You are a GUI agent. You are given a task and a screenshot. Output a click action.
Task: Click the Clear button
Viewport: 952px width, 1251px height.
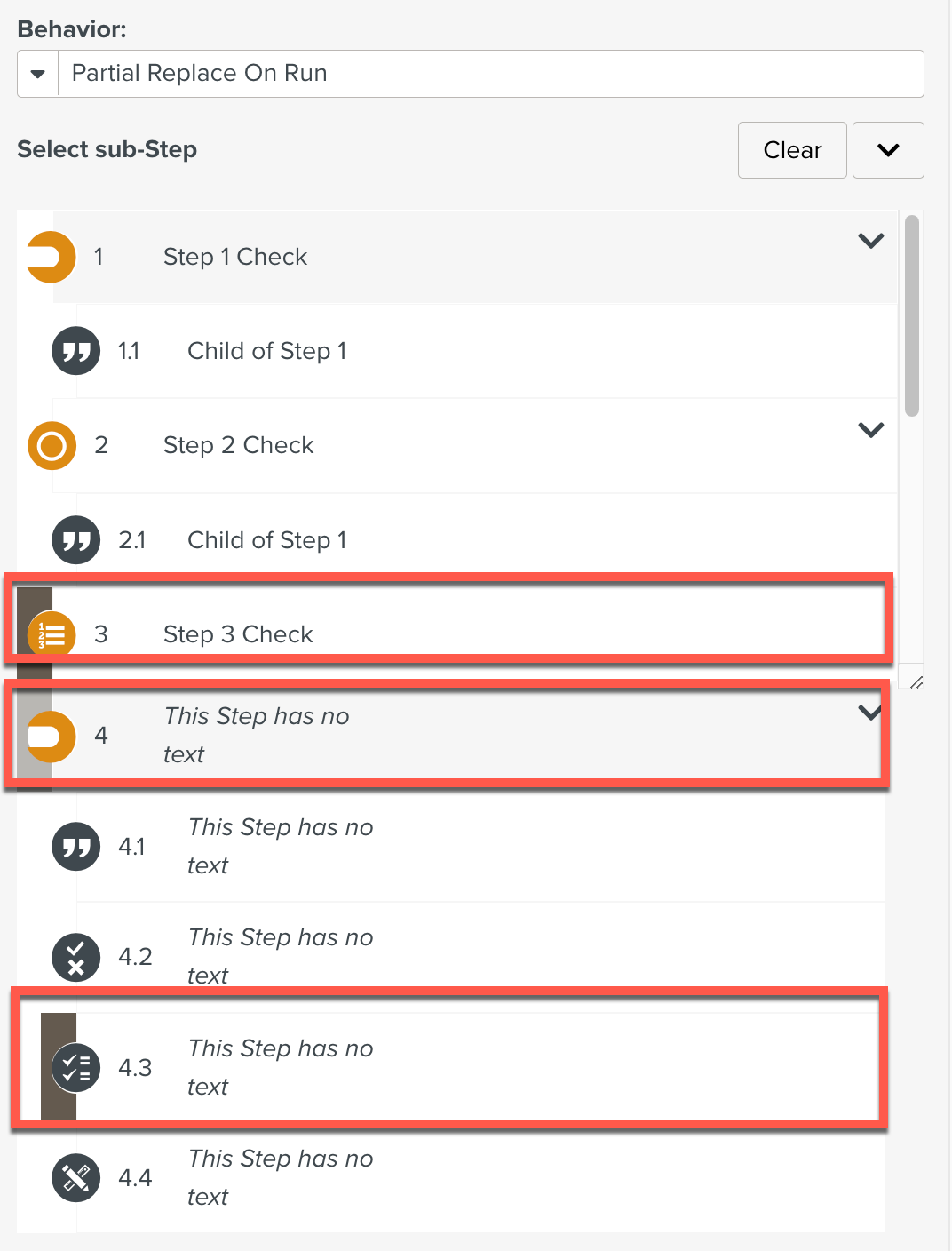792,150
